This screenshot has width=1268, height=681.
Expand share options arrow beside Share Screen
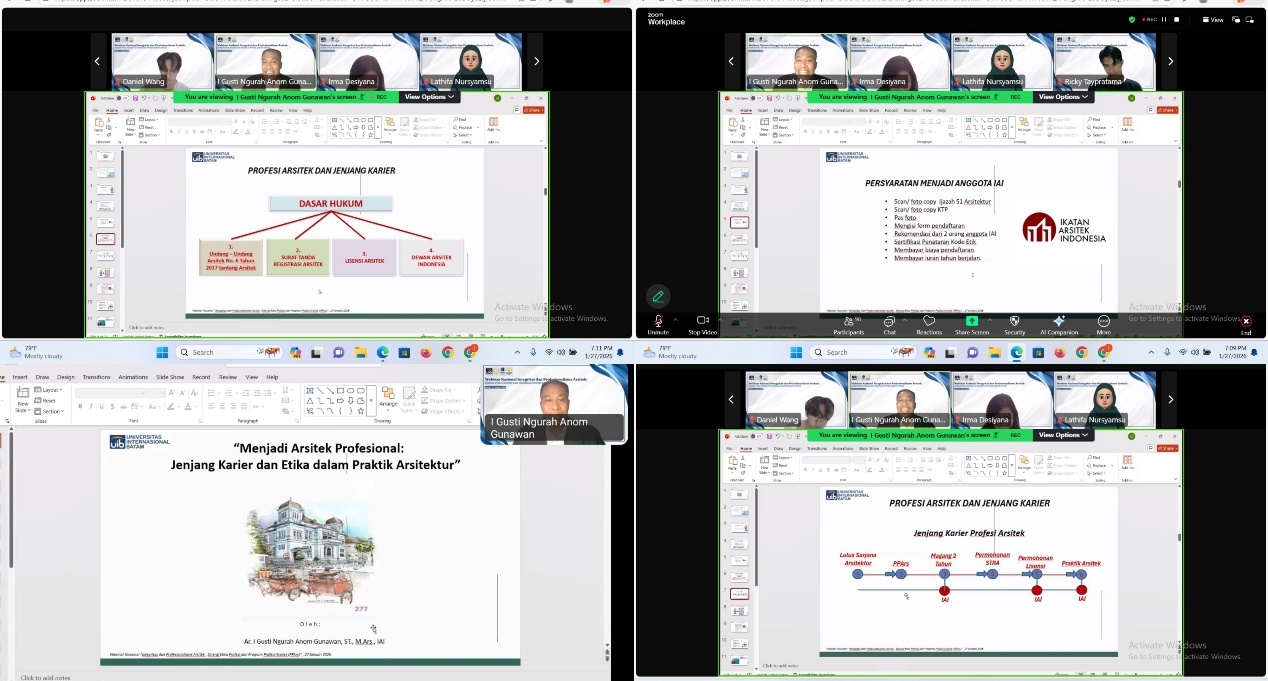988,318
